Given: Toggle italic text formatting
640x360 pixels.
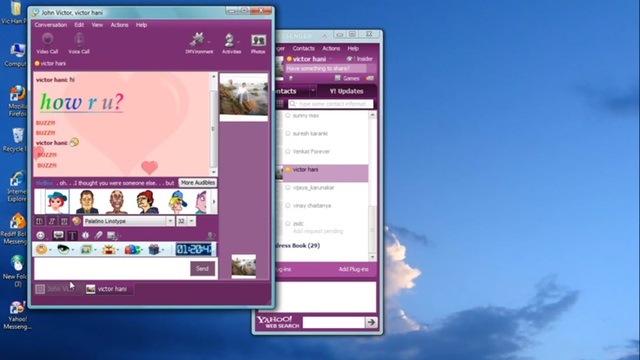Looking at the screenshot, I should pyautogui.click(x=51, y=221).
